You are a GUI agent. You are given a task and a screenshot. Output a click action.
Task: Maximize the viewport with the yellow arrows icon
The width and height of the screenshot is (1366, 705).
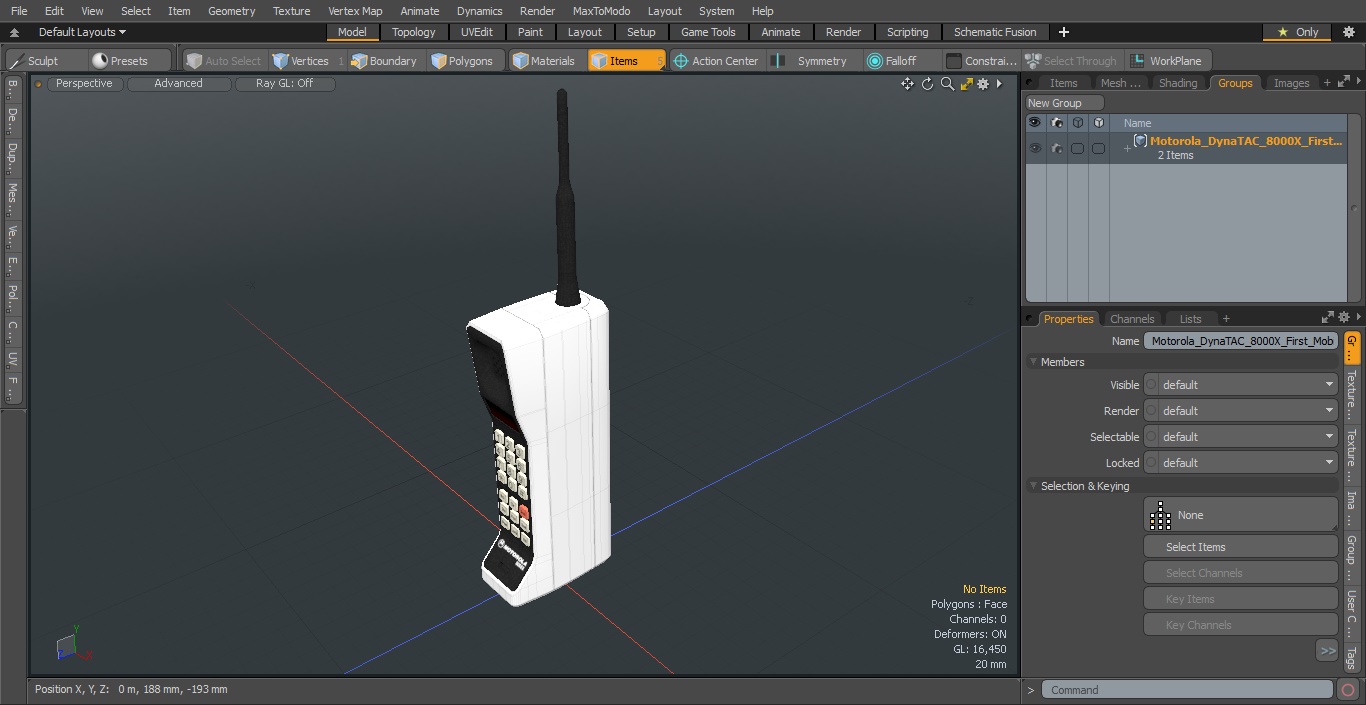click(x=966, y=84)
